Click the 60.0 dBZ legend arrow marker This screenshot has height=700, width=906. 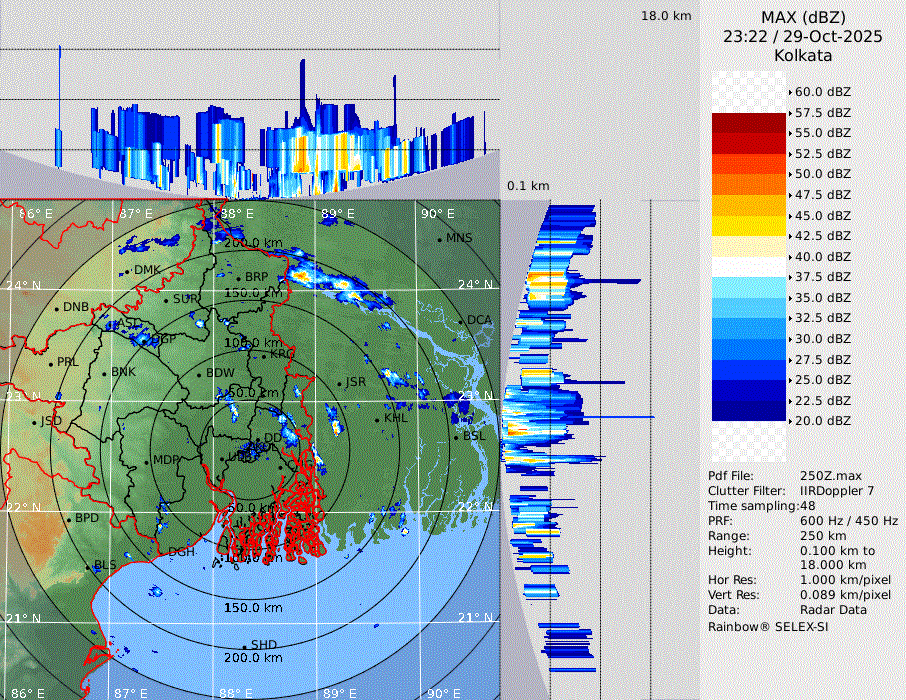point(790,92)
